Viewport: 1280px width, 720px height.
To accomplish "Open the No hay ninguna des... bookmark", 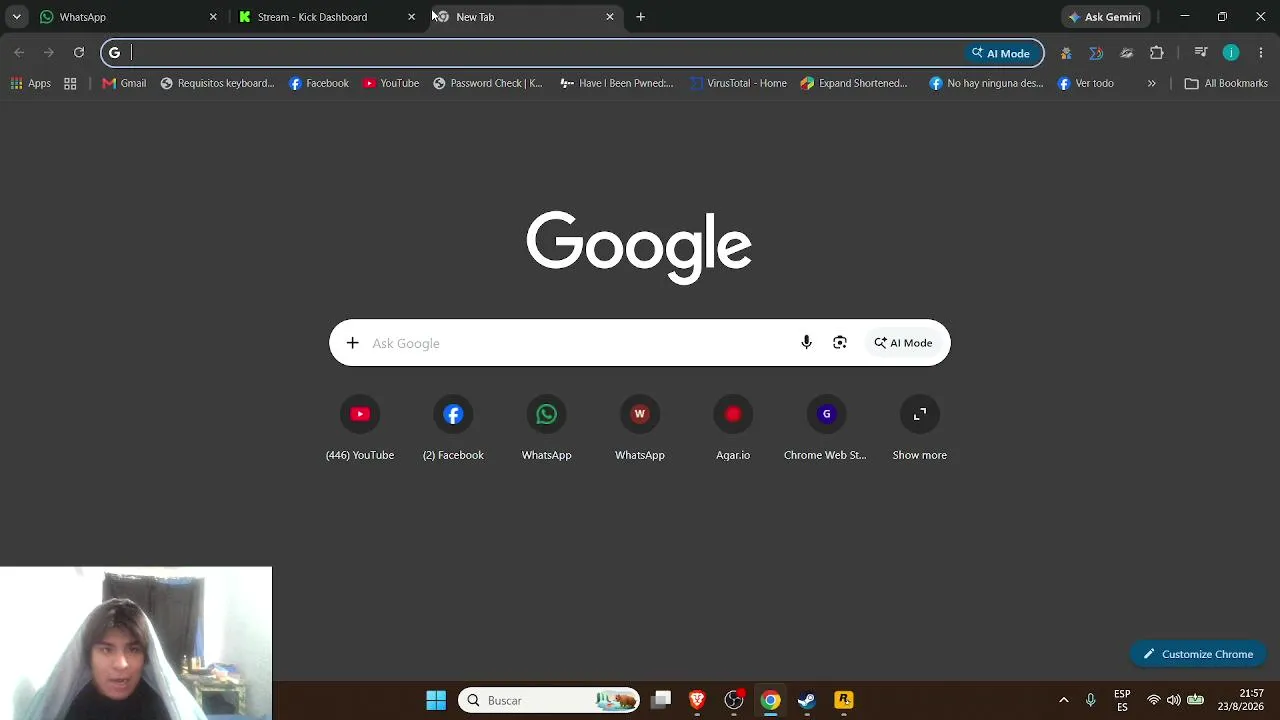I will coord(987,83).
